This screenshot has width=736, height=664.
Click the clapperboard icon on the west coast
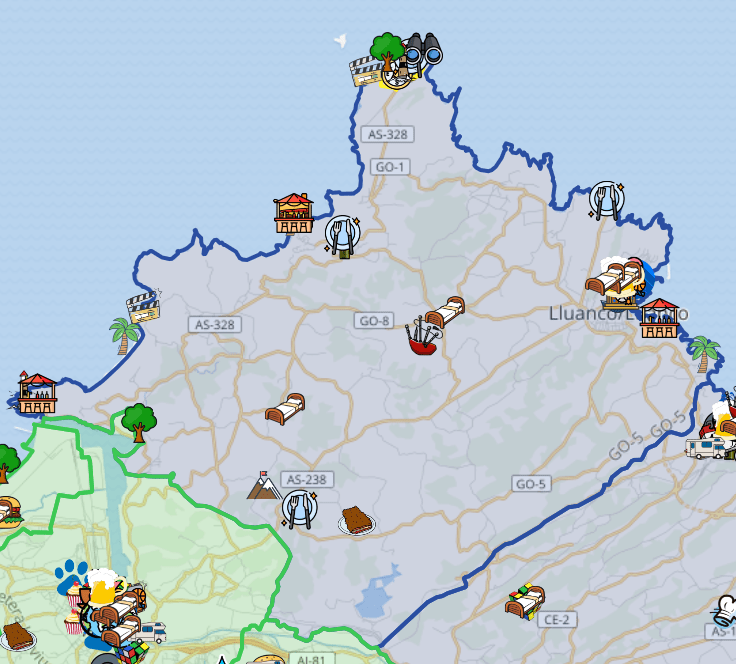tap(143, 305)
